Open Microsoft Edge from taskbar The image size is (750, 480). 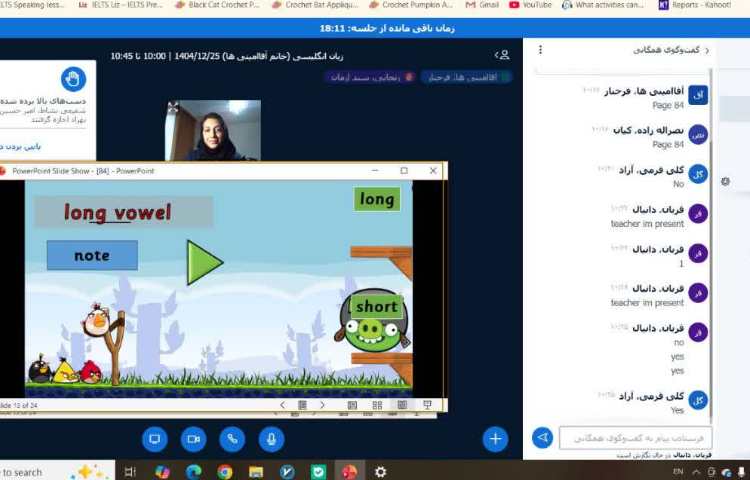click(193, 472)
